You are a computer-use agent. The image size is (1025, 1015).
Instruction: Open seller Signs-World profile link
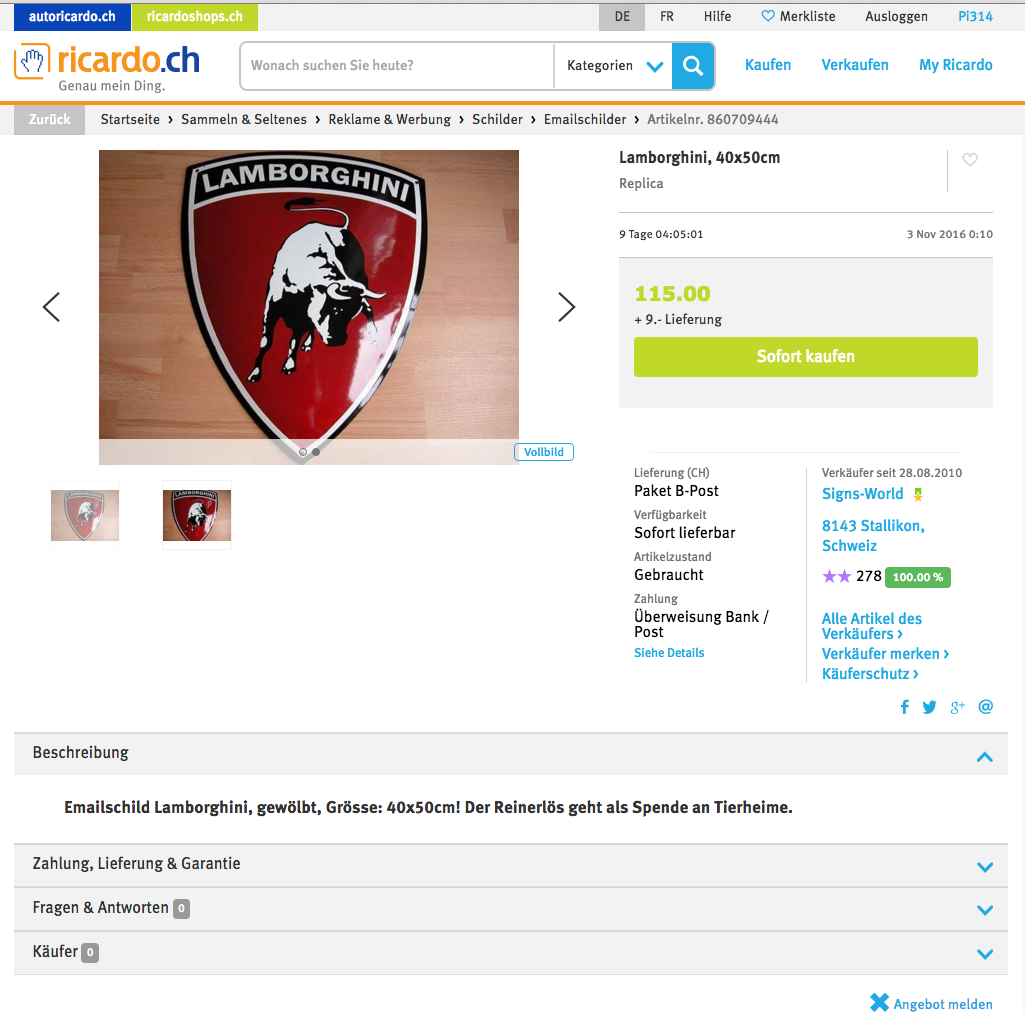point(862,494)
